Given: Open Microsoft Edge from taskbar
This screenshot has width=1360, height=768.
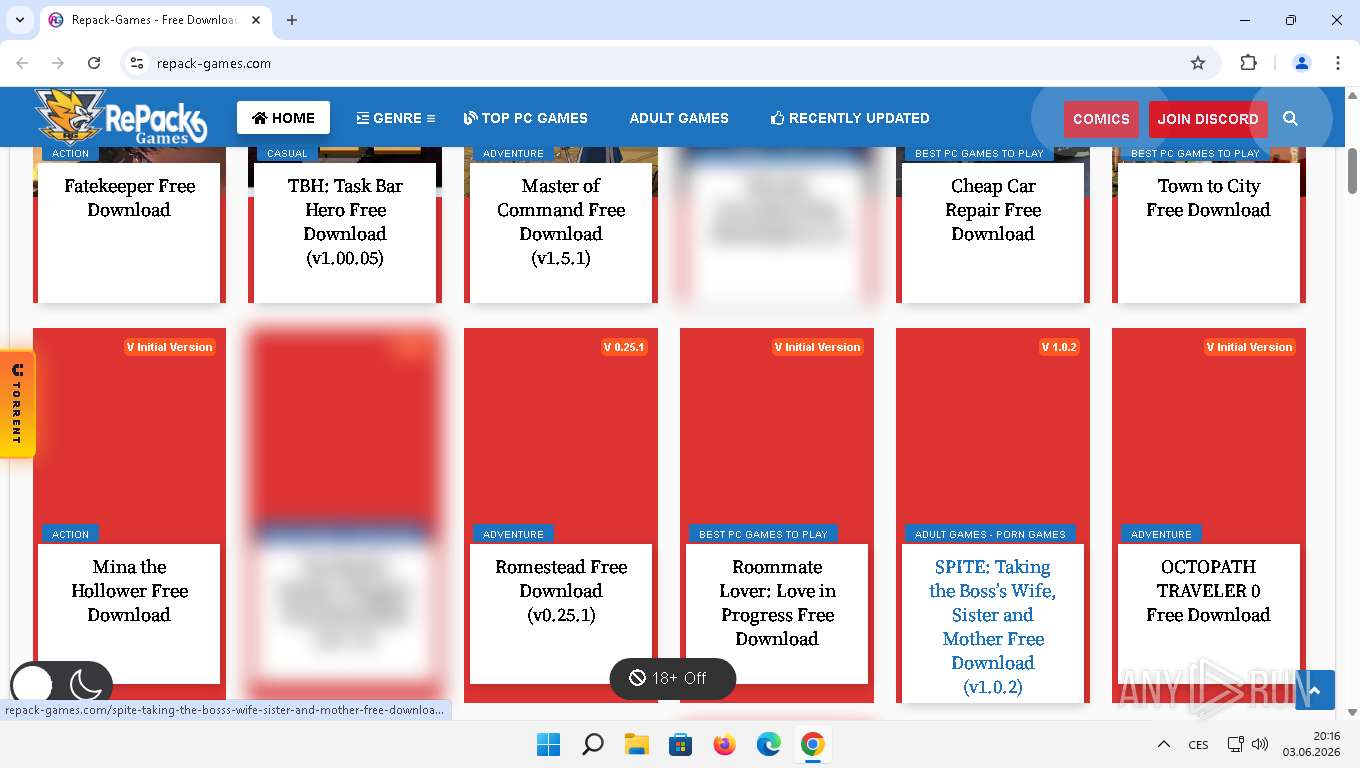Looking at the screenshot, I should (x=769, y=744).
